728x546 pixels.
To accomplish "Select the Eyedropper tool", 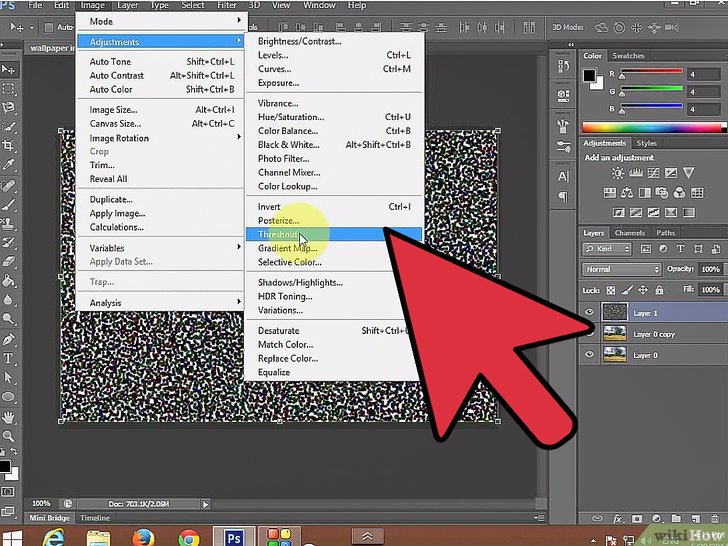I will 8,164.
